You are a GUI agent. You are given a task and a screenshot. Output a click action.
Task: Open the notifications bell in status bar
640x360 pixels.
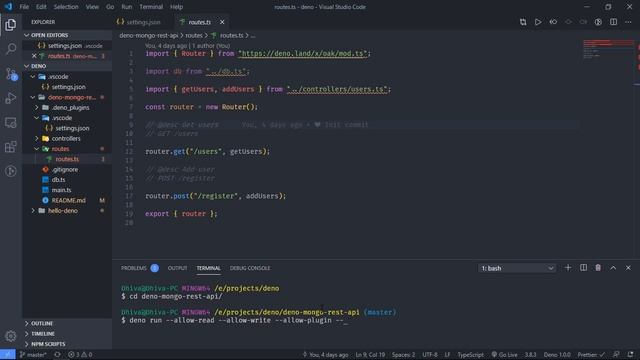(631, 355)
